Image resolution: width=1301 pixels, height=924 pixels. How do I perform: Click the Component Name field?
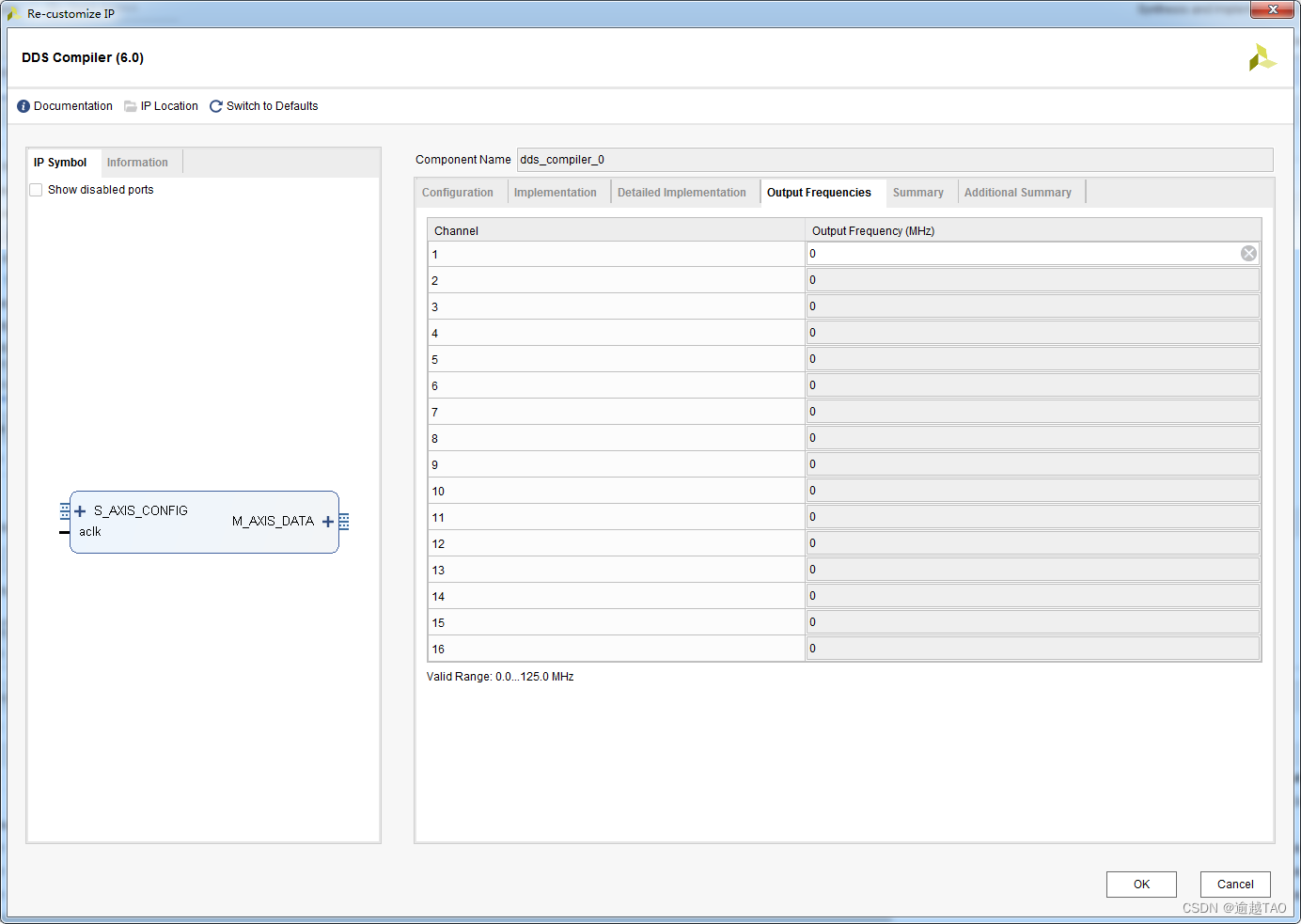(x=895, y=160)
